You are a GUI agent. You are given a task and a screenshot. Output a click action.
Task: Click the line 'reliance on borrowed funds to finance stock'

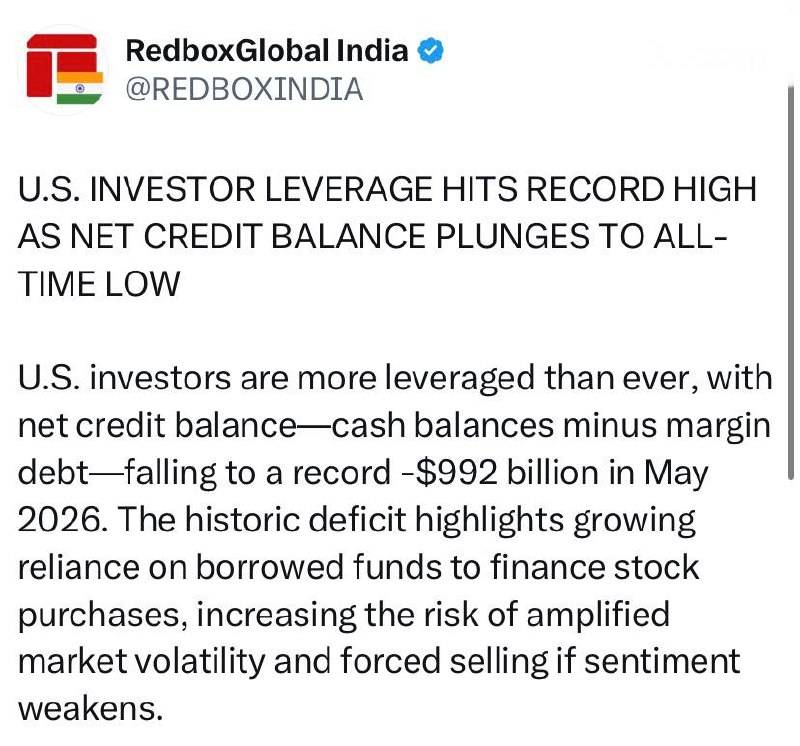click(x=359, y=567)
